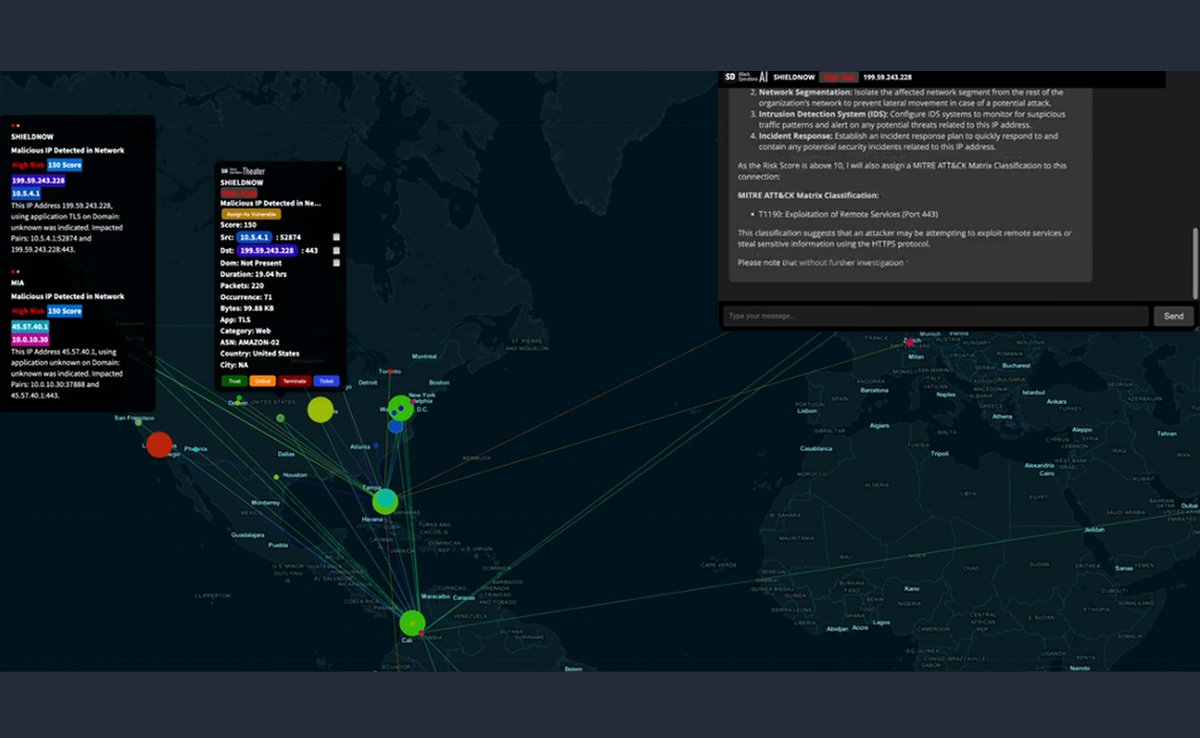This screenshot has width=1200, height=738.
Task: Click 199.59.243.228 in AI chat header
Action: (887, 77)
